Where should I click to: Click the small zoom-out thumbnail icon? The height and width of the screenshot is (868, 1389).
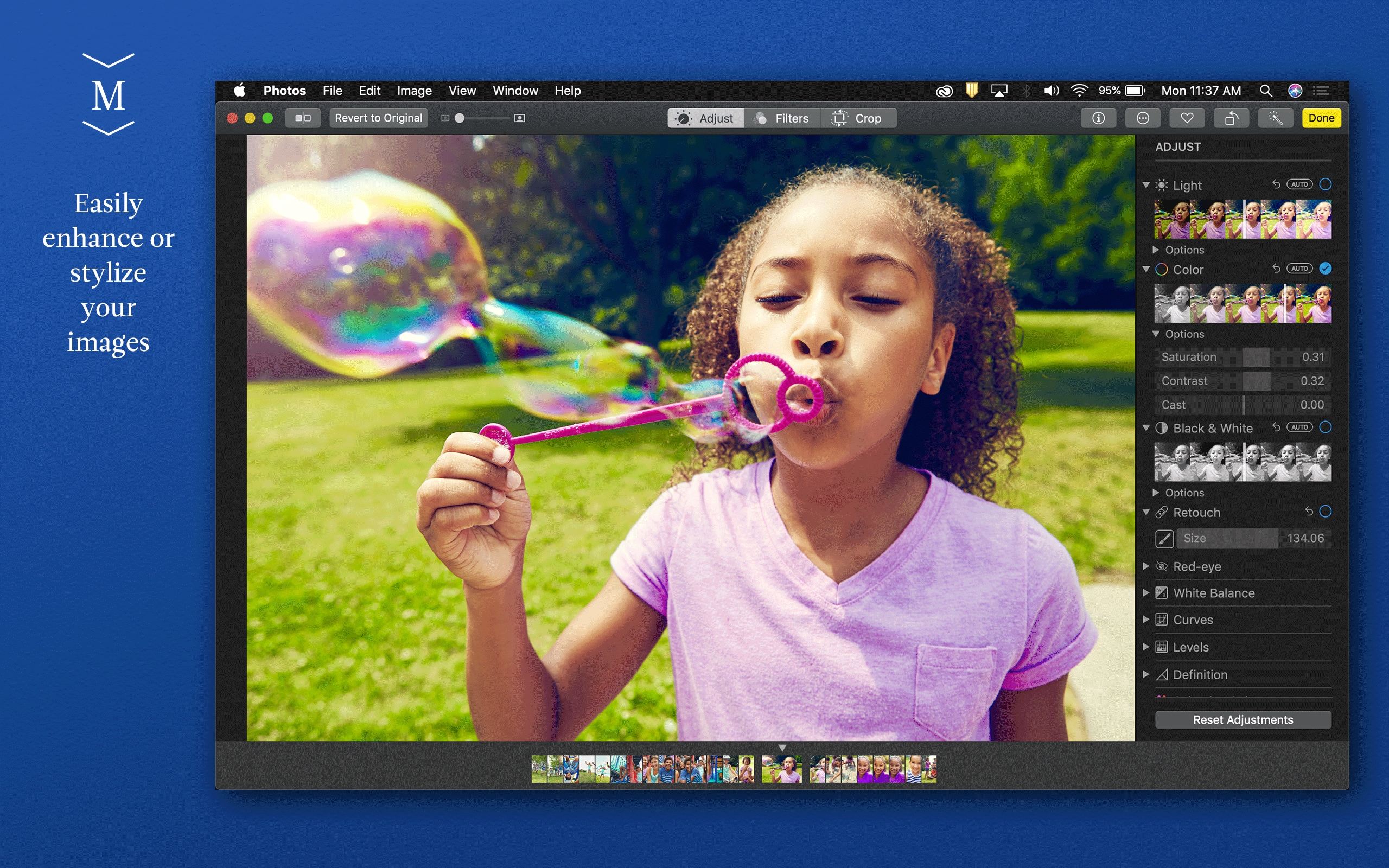coord(445,118)
